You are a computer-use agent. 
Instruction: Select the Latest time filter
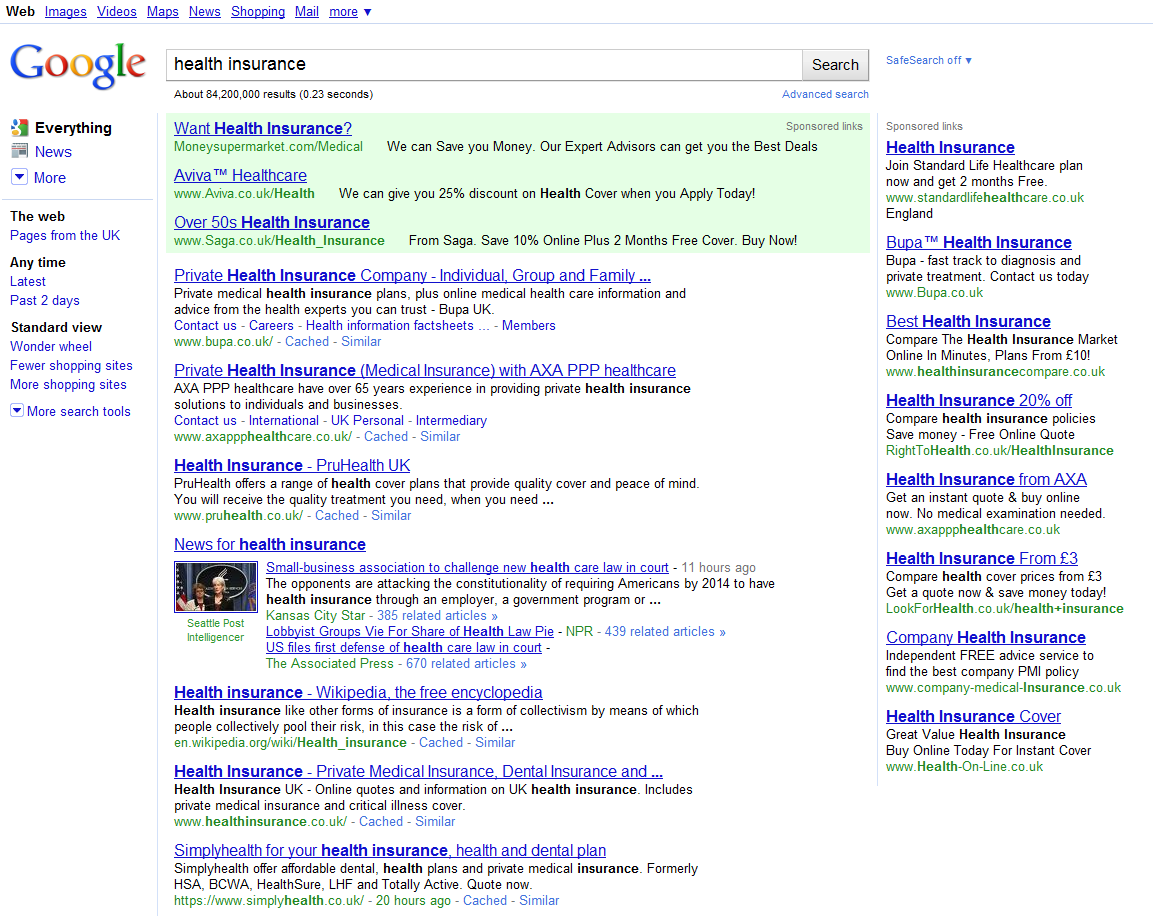(27, 282)
